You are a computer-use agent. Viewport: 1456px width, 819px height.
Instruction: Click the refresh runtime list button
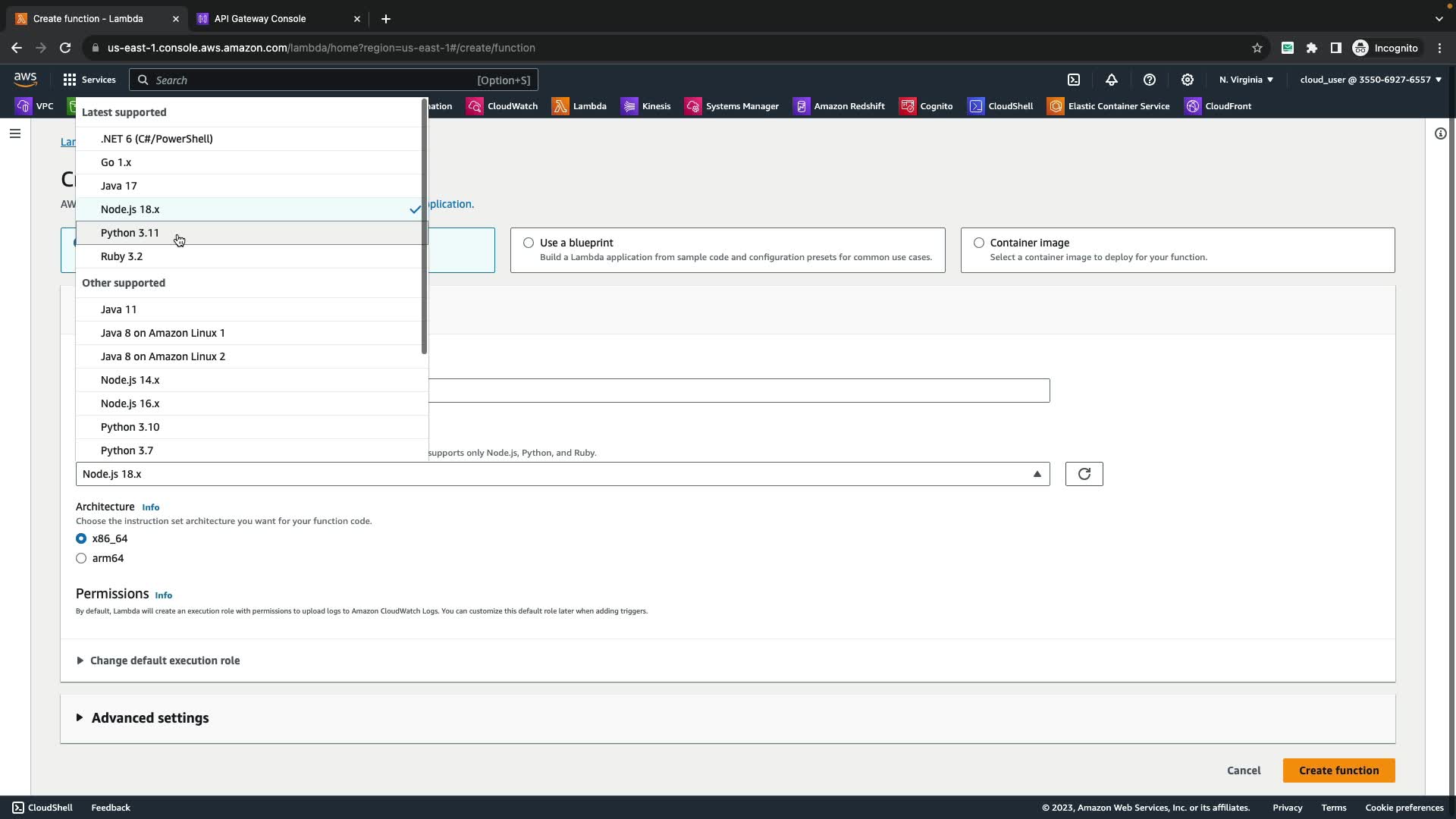click(x=1084, y=474)
